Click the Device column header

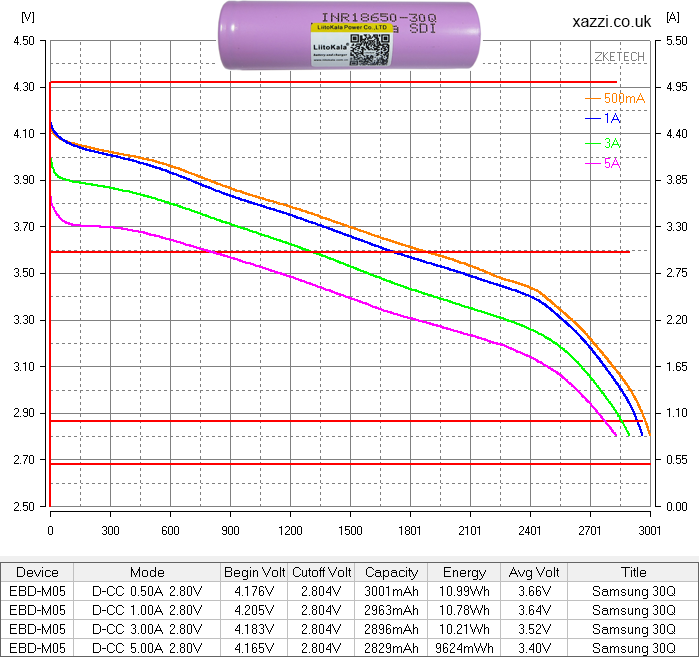pyautogui.click(x=37, y=572)
